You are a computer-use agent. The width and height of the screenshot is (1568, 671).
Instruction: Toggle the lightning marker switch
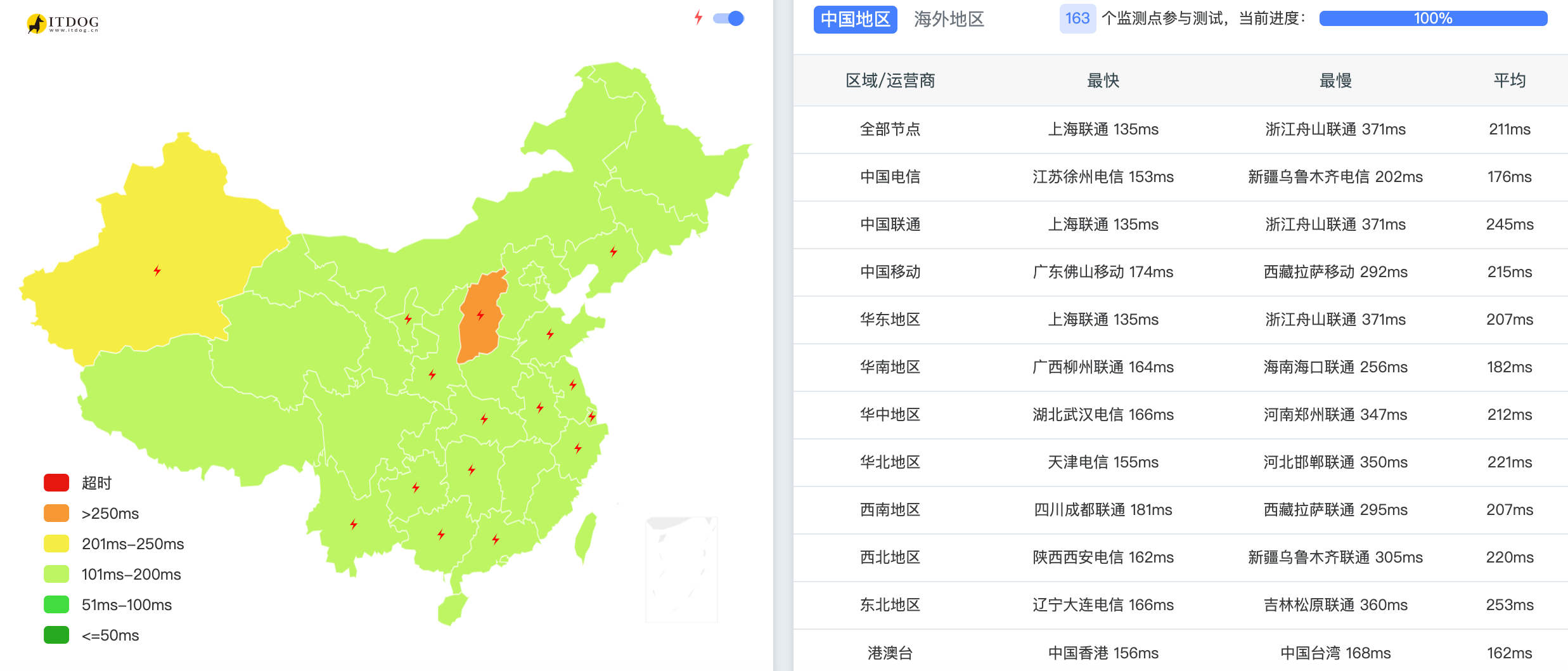728,18
